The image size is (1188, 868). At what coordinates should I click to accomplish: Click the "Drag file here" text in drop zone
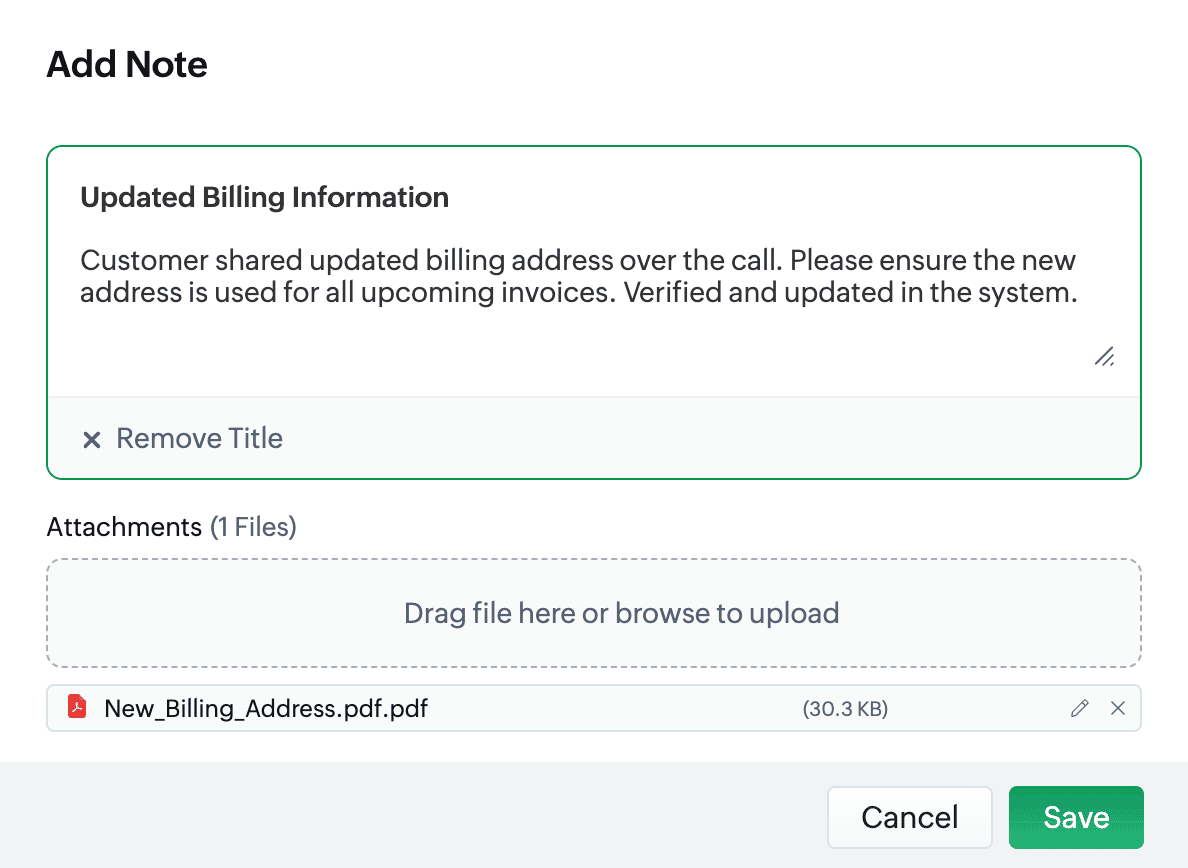(489, 613)
